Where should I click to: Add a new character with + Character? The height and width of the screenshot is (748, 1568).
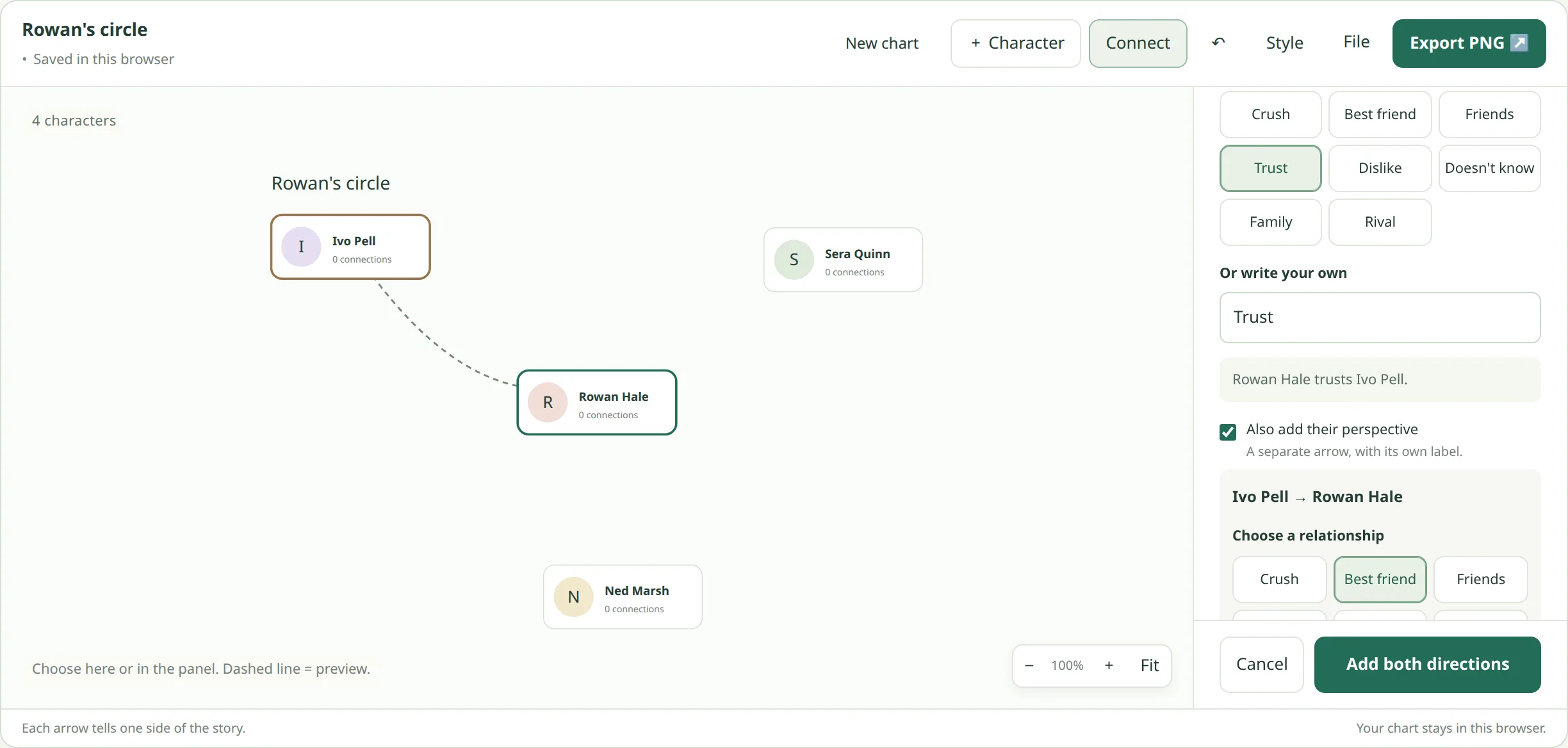pyautogui.click(x=1016, y=43)
